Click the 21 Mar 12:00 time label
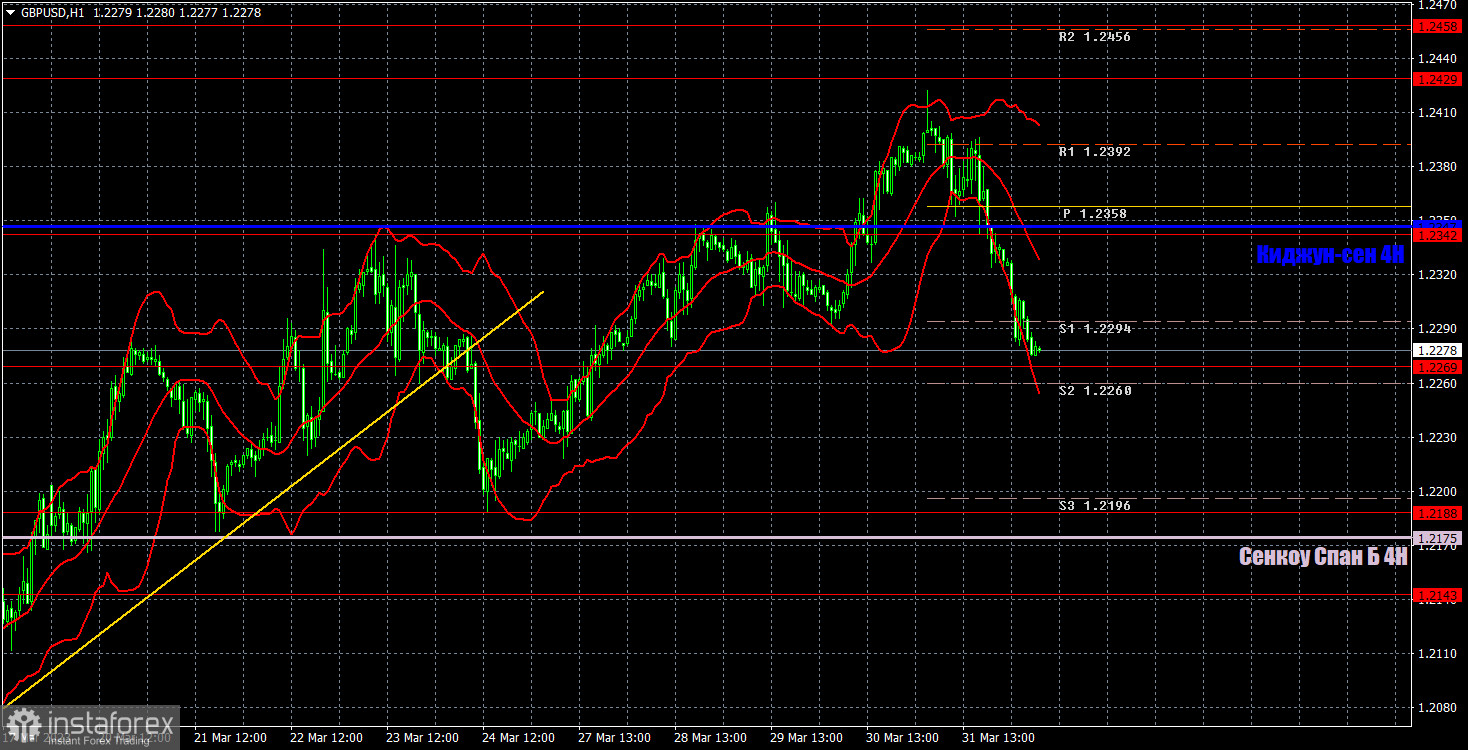Image resolution: width=1468 pixels, height=750 pixels. (x=231, y=737)
